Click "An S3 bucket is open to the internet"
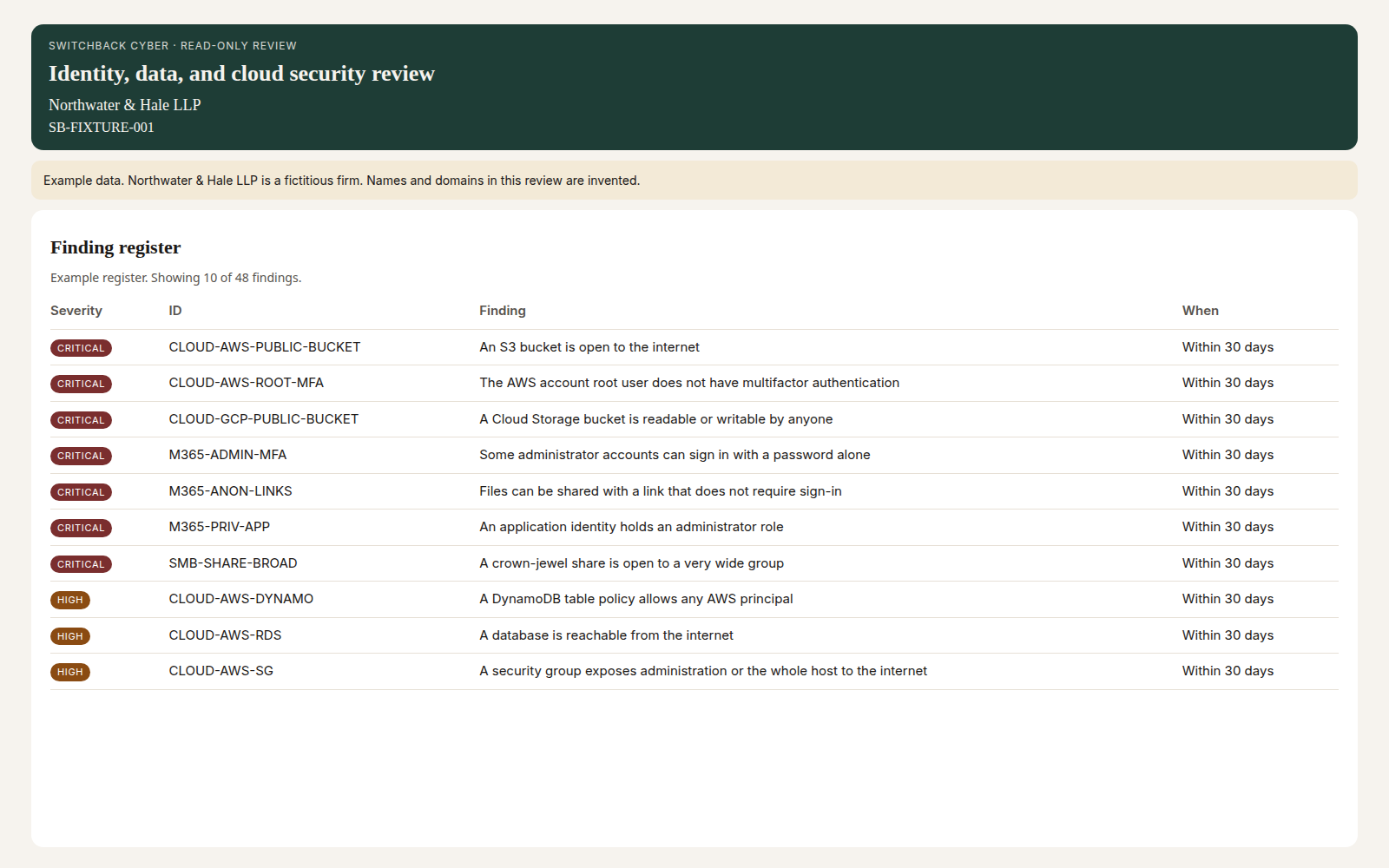 [x=589, y=347]
